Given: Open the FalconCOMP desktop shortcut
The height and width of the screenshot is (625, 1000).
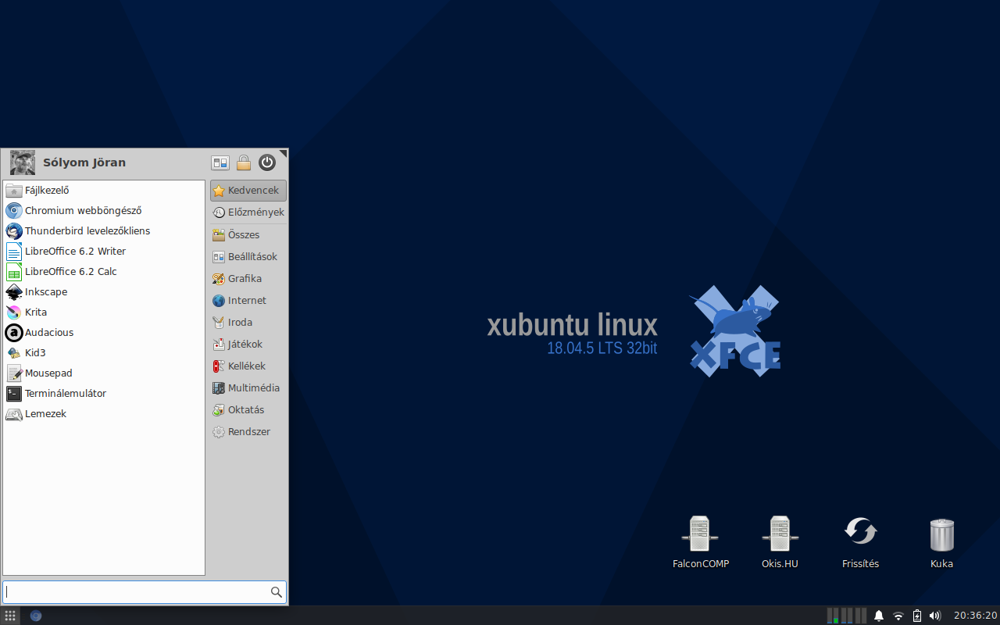Looking at the screenshot, I should pos(700,541).
